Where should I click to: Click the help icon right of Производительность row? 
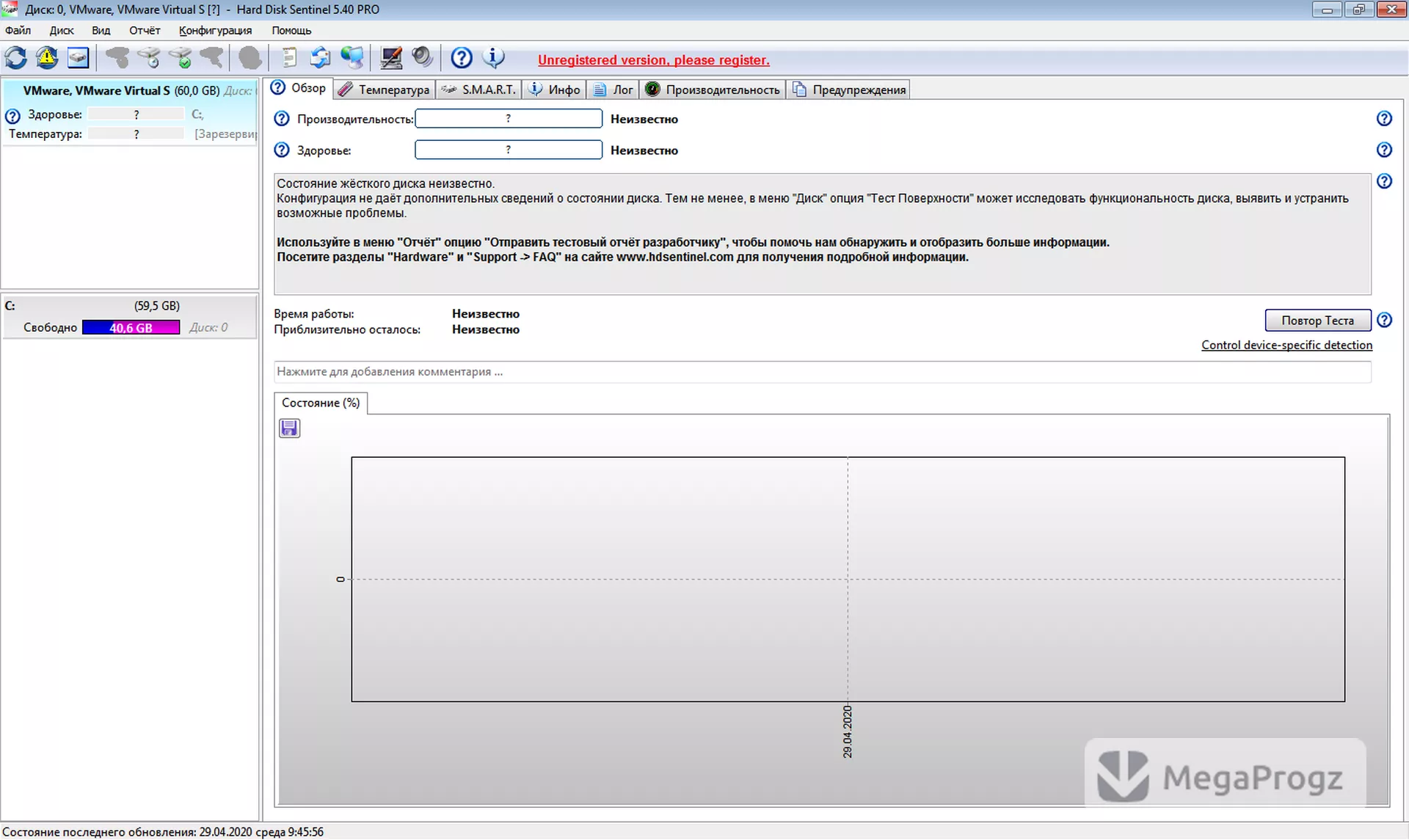1384,119
